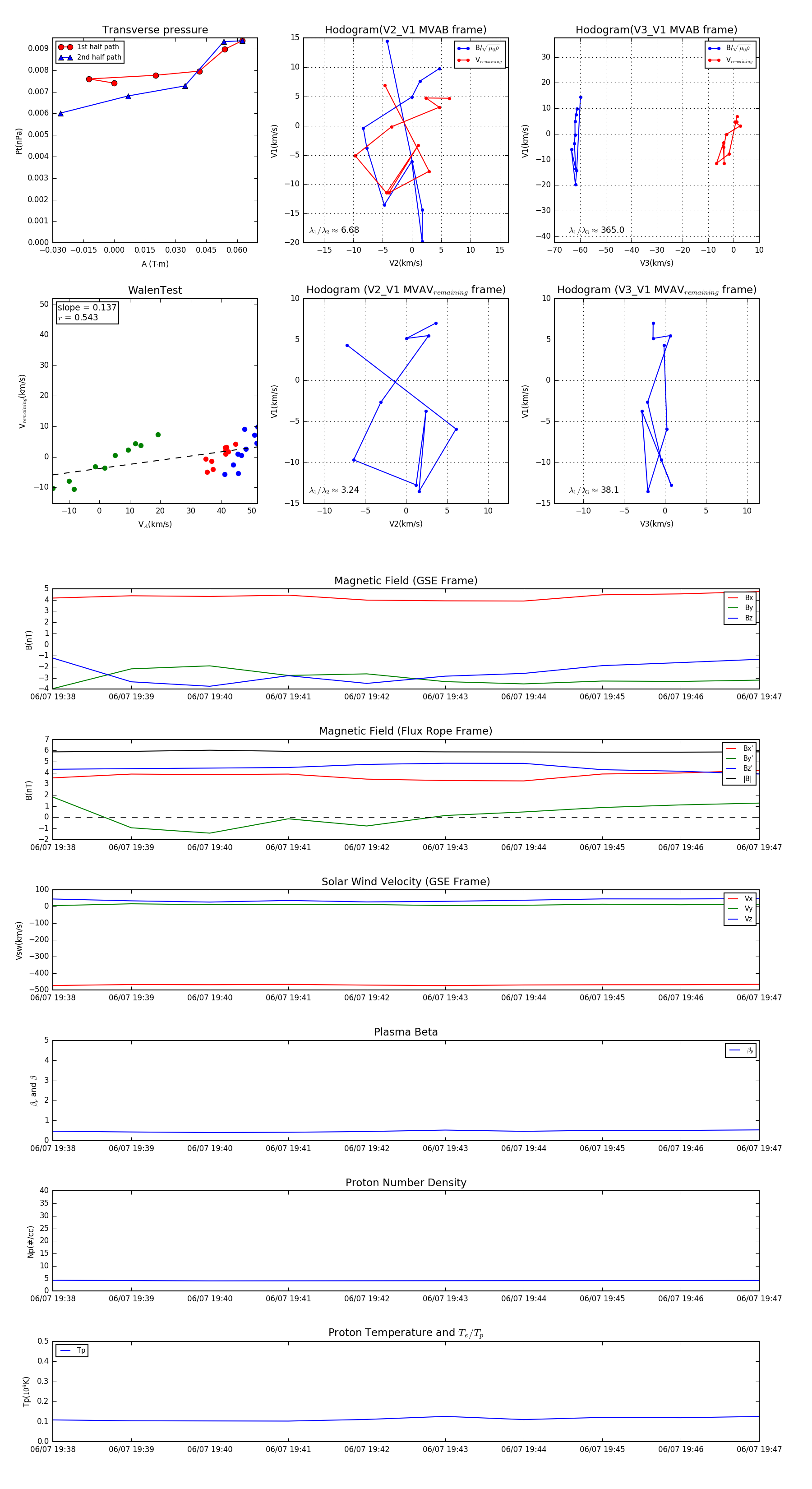Click the '06/07 19:44' tick under the Solar Wind Velocity plot
Screen dimensions: 812x1489
[524, 998]
